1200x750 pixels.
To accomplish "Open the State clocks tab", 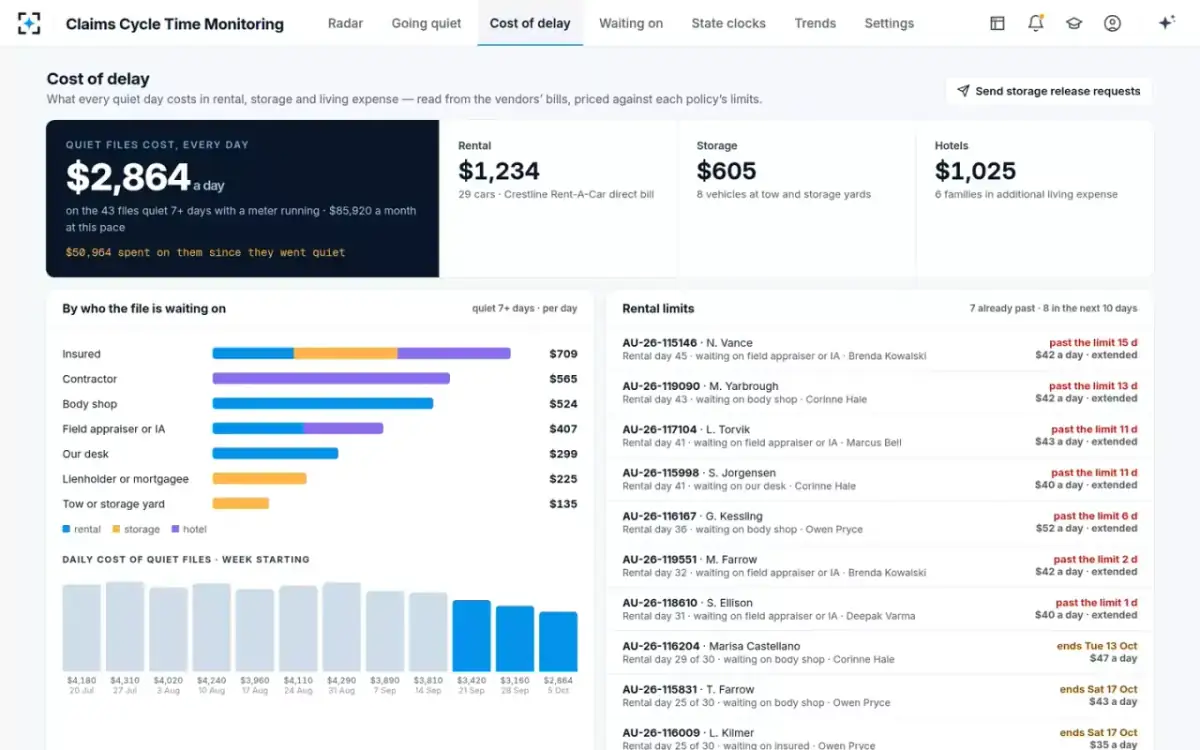I will click(728, 23).
